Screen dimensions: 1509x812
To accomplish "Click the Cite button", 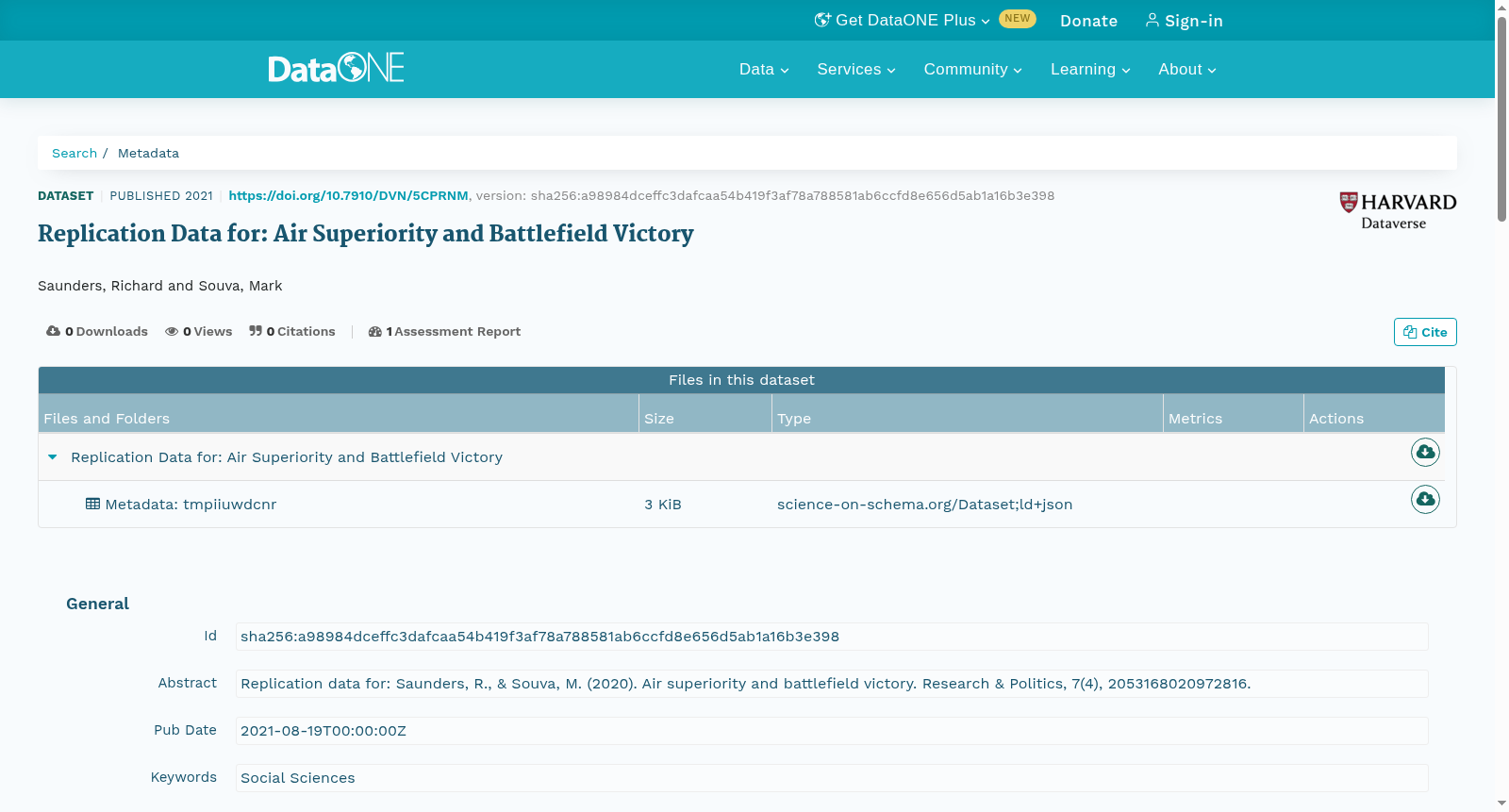I will tap(1425, 332).
